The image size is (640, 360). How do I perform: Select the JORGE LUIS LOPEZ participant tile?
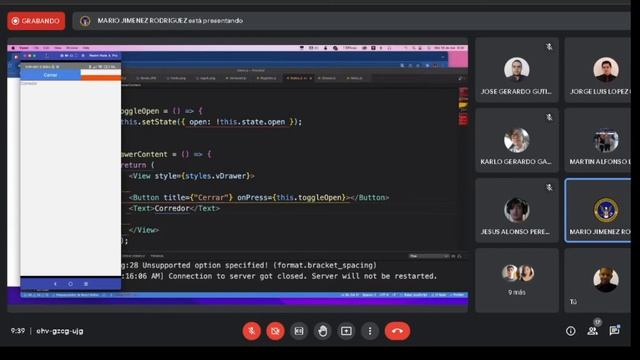coord(598,70)
